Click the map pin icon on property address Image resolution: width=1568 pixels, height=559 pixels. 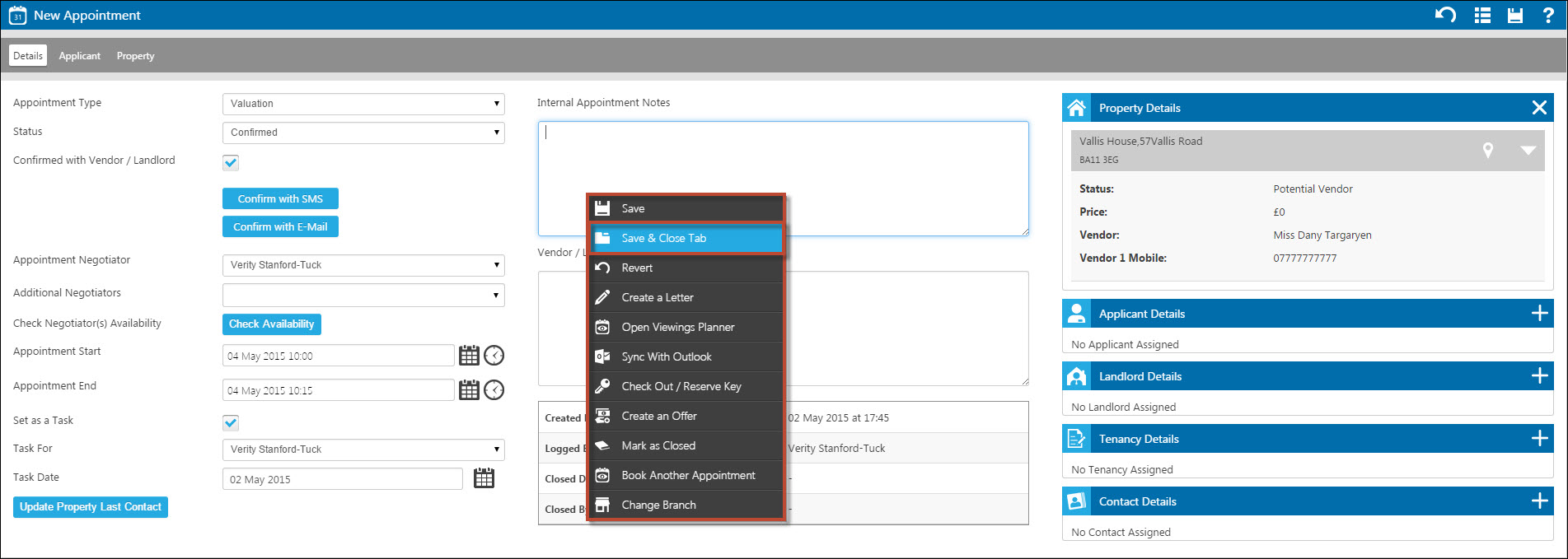(x=1488, y=150)
